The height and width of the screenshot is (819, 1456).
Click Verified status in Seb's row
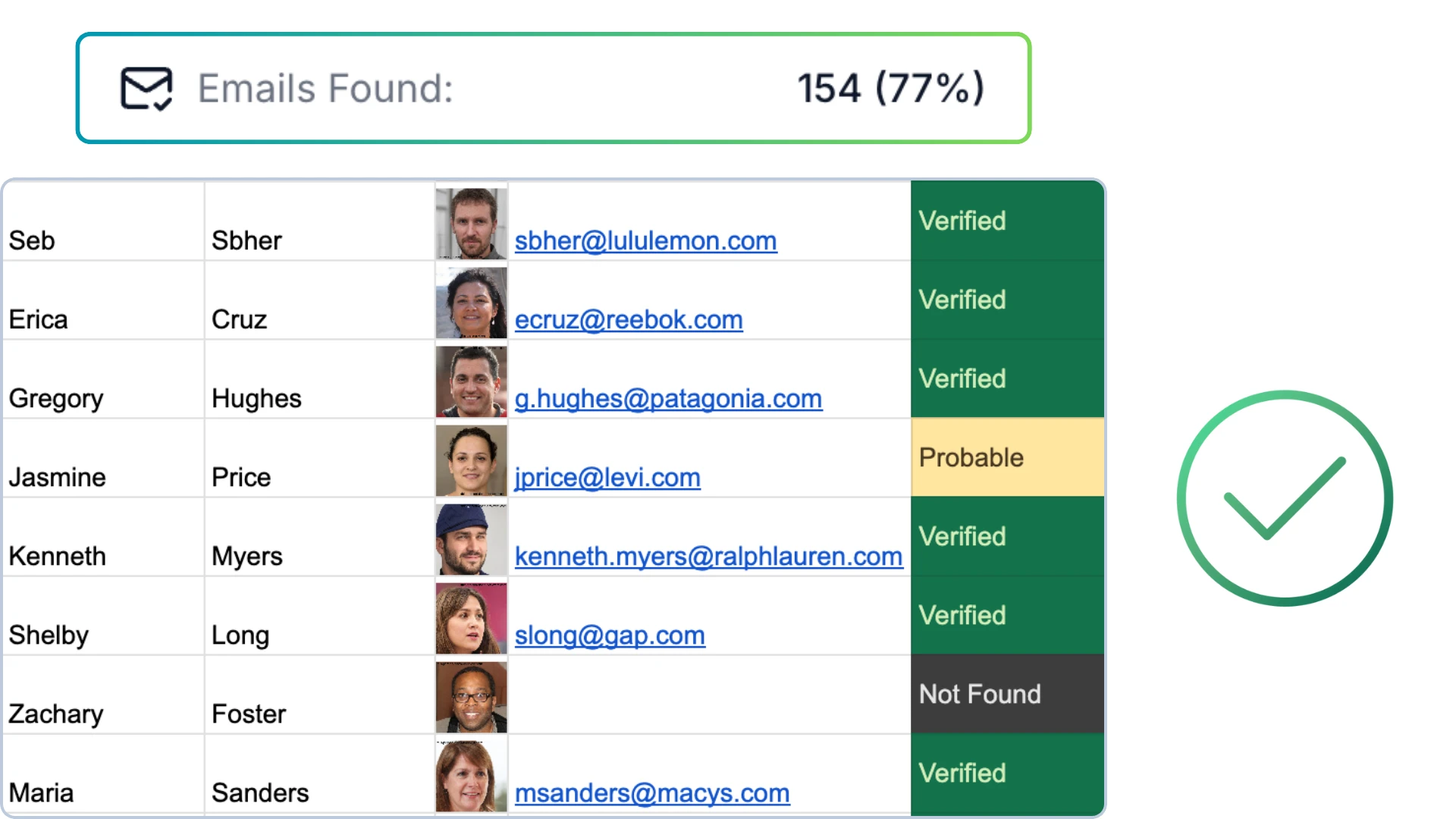[1007, 221]
